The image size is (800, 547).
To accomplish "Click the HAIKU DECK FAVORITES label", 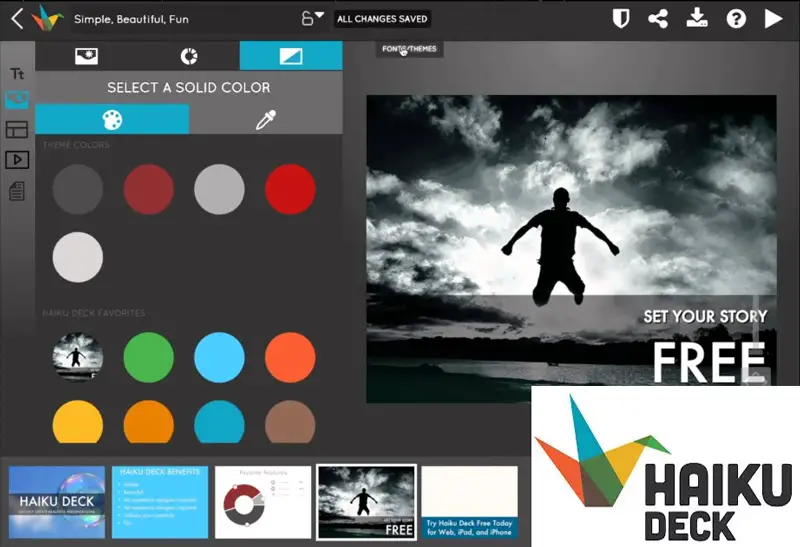I will coord(94,313).
